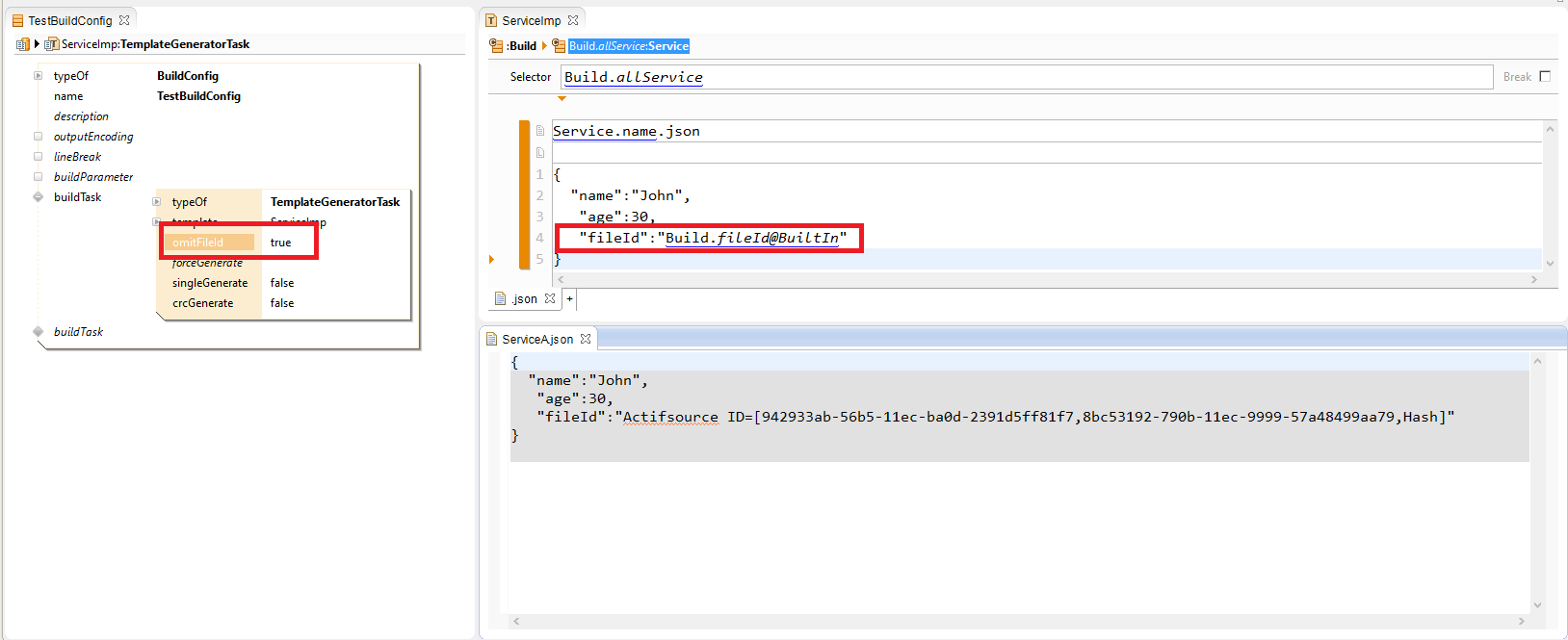Click the TestBuildConfig tab icon
This screenshot has height=640, width=1568.
[17, 20]
